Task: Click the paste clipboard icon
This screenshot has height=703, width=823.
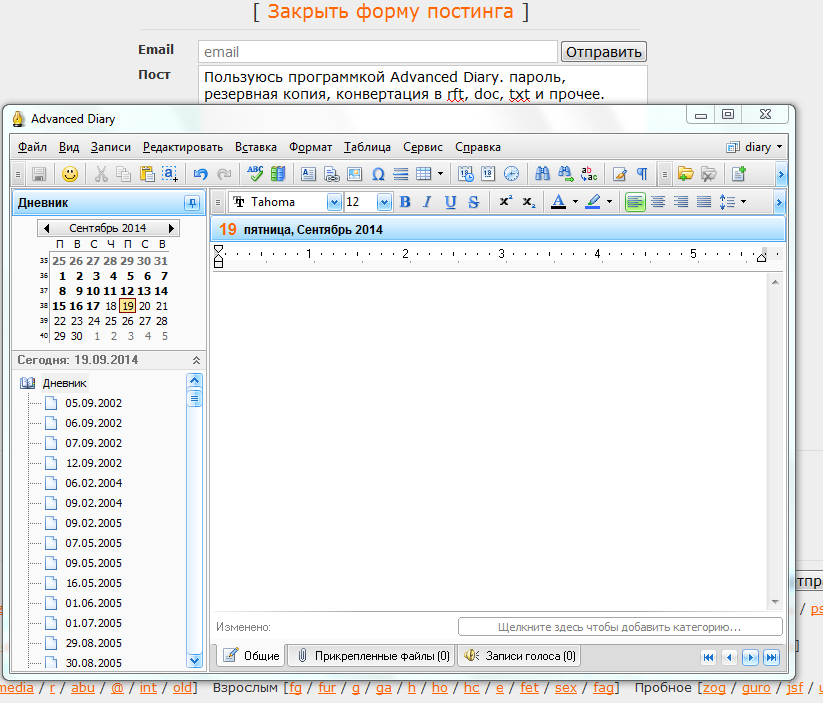Action: tap(147, 174)
